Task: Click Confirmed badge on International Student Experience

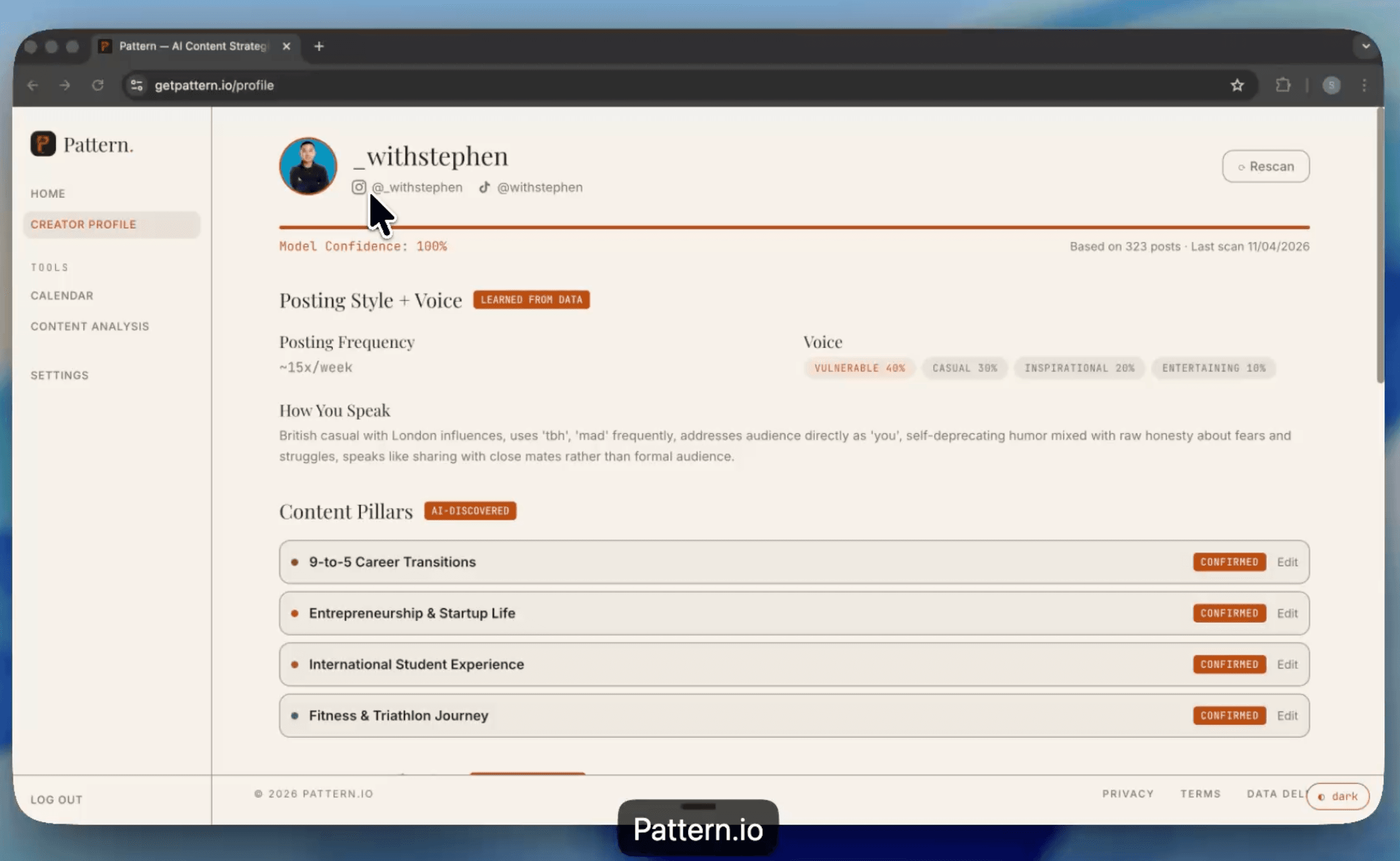Action: pos(1230,665)
